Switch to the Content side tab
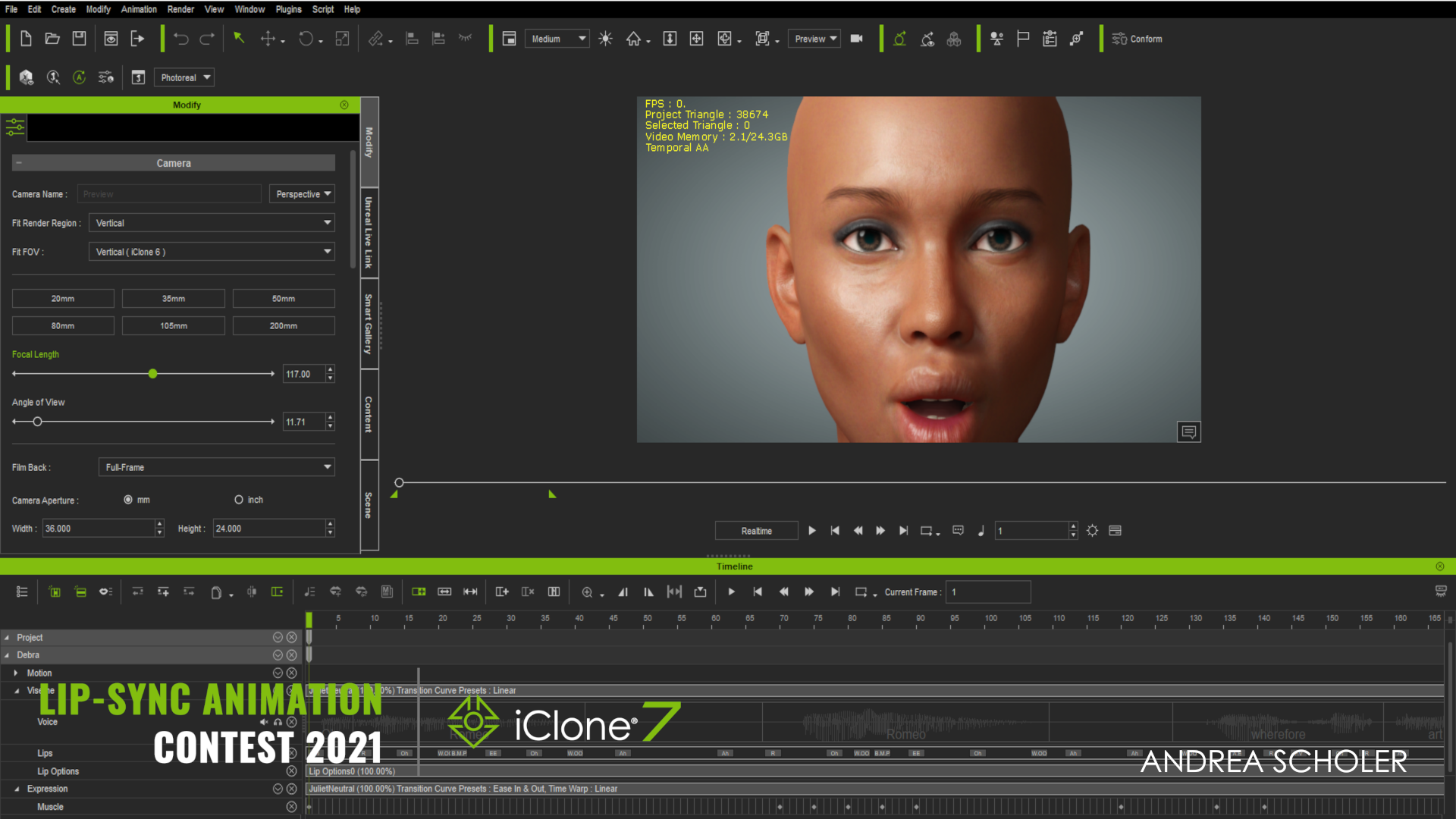 click(369, 414)
